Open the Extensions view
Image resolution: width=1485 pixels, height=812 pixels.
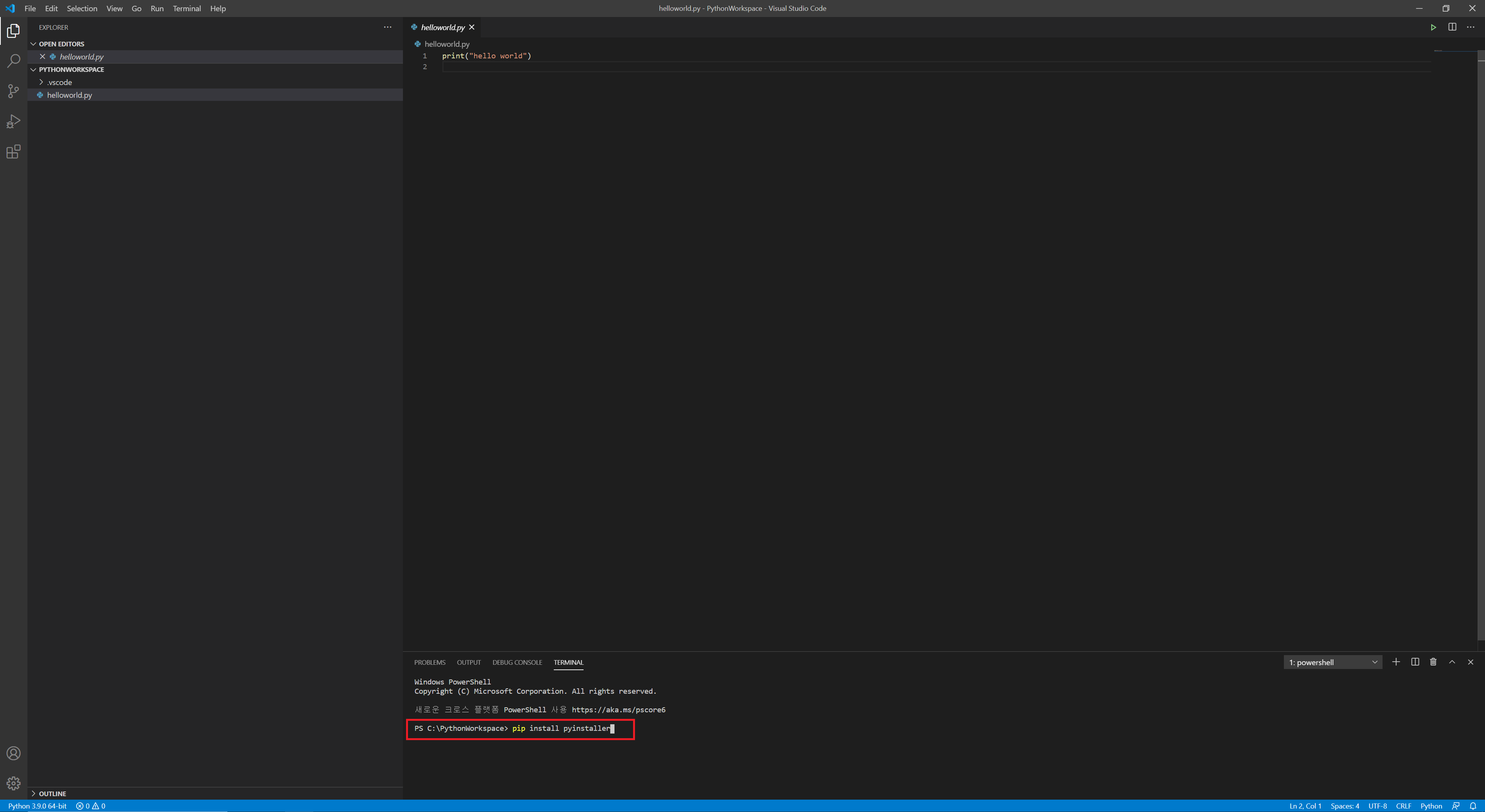pos(13,152)
